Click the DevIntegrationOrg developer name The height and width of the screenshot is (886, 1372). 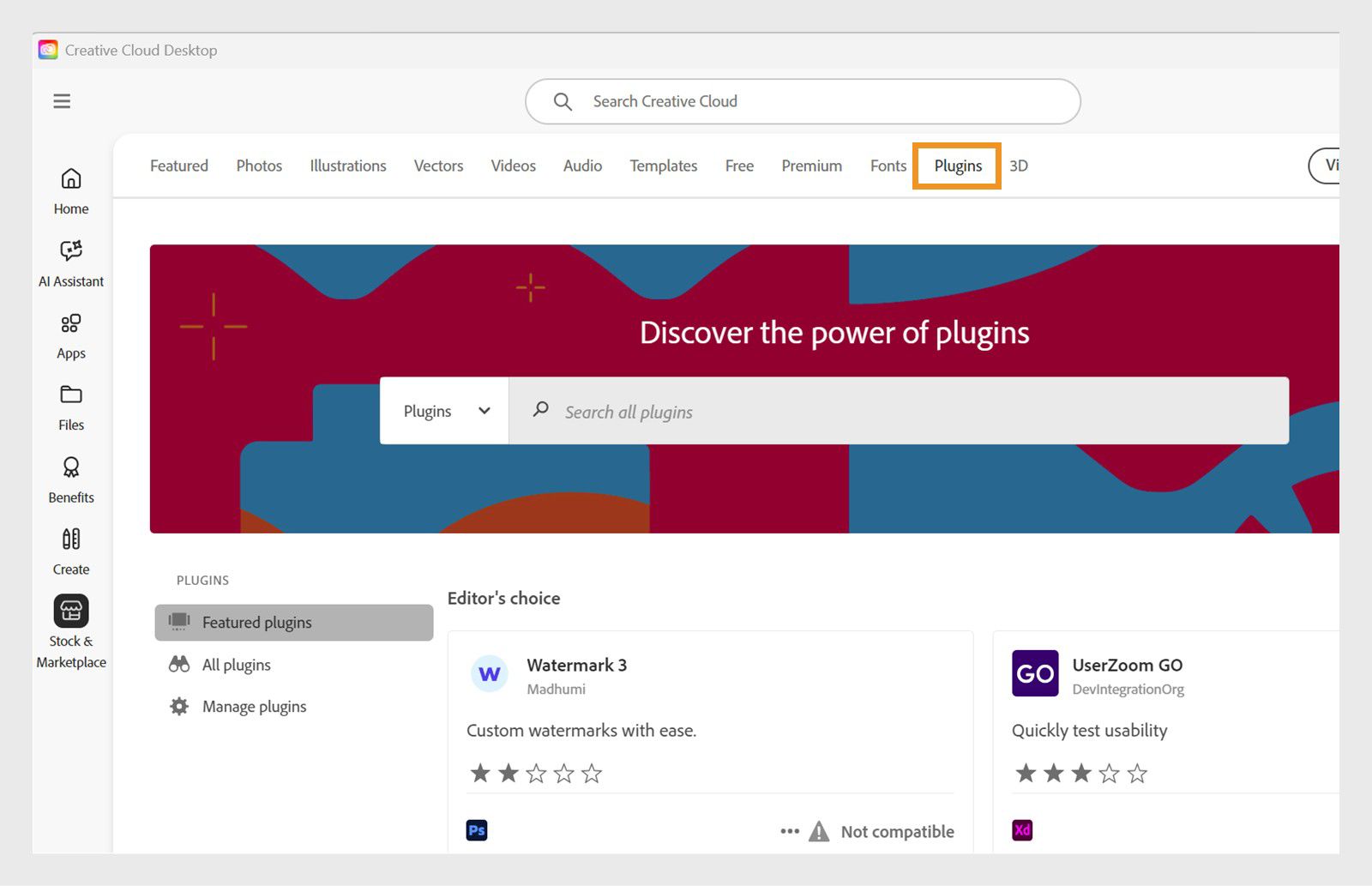pyautogui.click(x=1128, y=689)
